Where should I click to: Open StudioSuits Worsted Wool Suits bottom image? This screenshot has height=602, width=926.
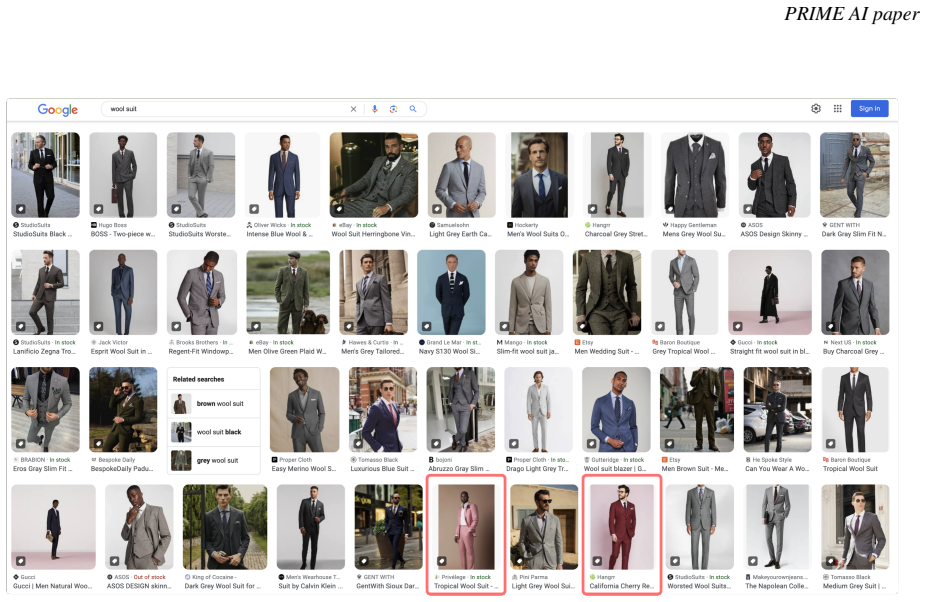pyautogui.click(x=700, y=528)
